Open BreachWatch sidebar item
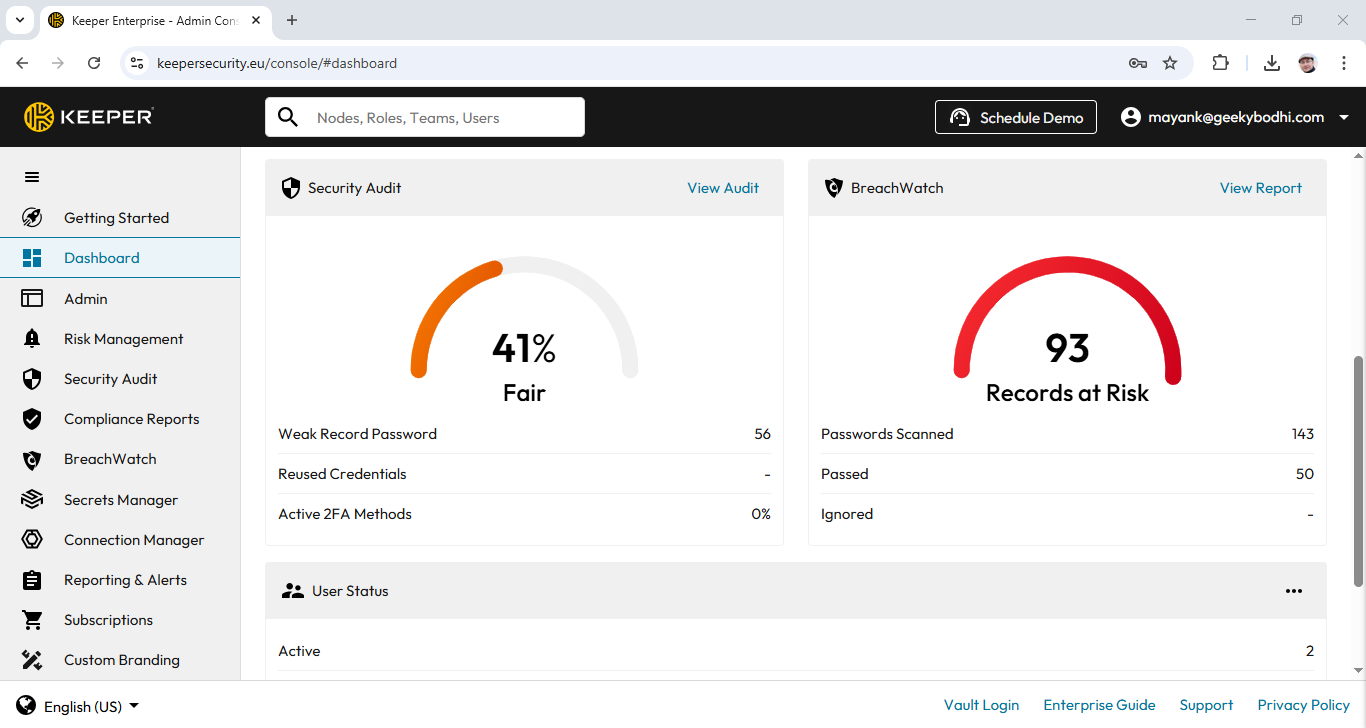 (120, 459)
